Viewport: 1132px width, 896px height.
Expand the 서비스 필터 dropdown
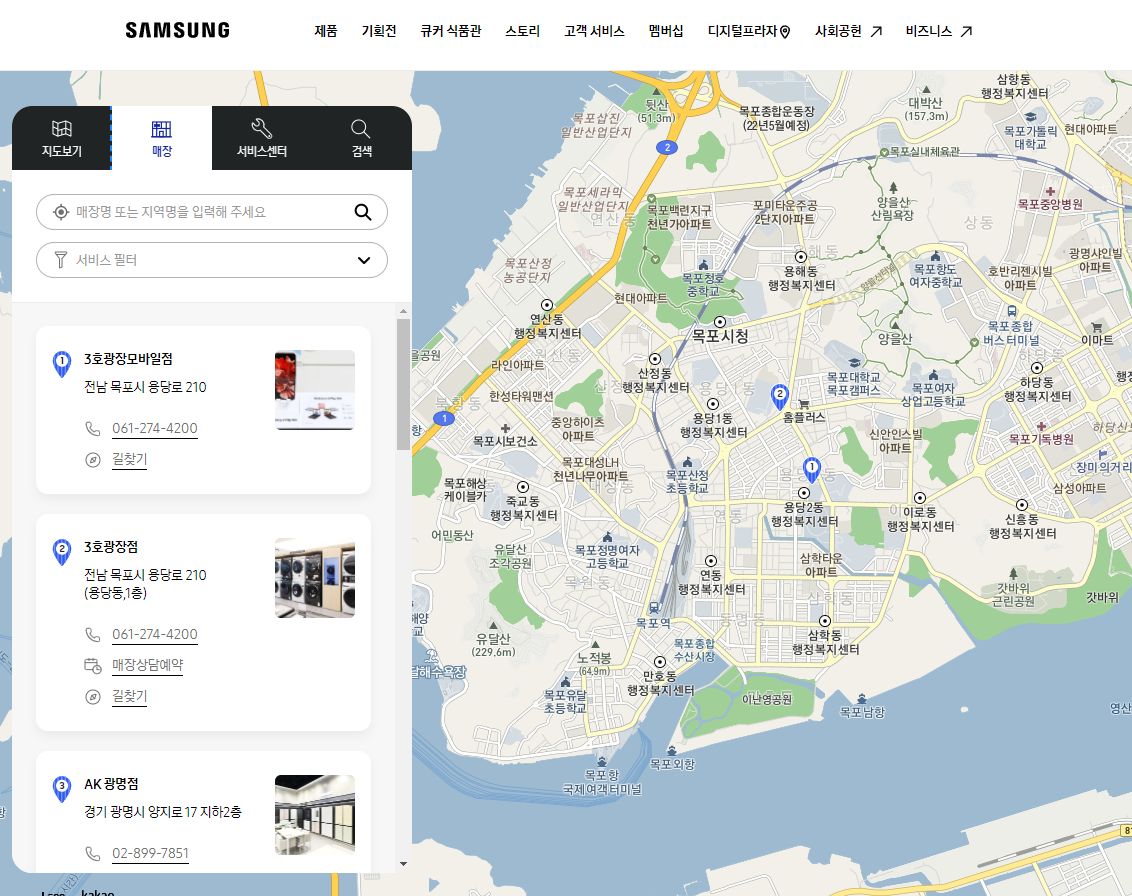point(212,260)
